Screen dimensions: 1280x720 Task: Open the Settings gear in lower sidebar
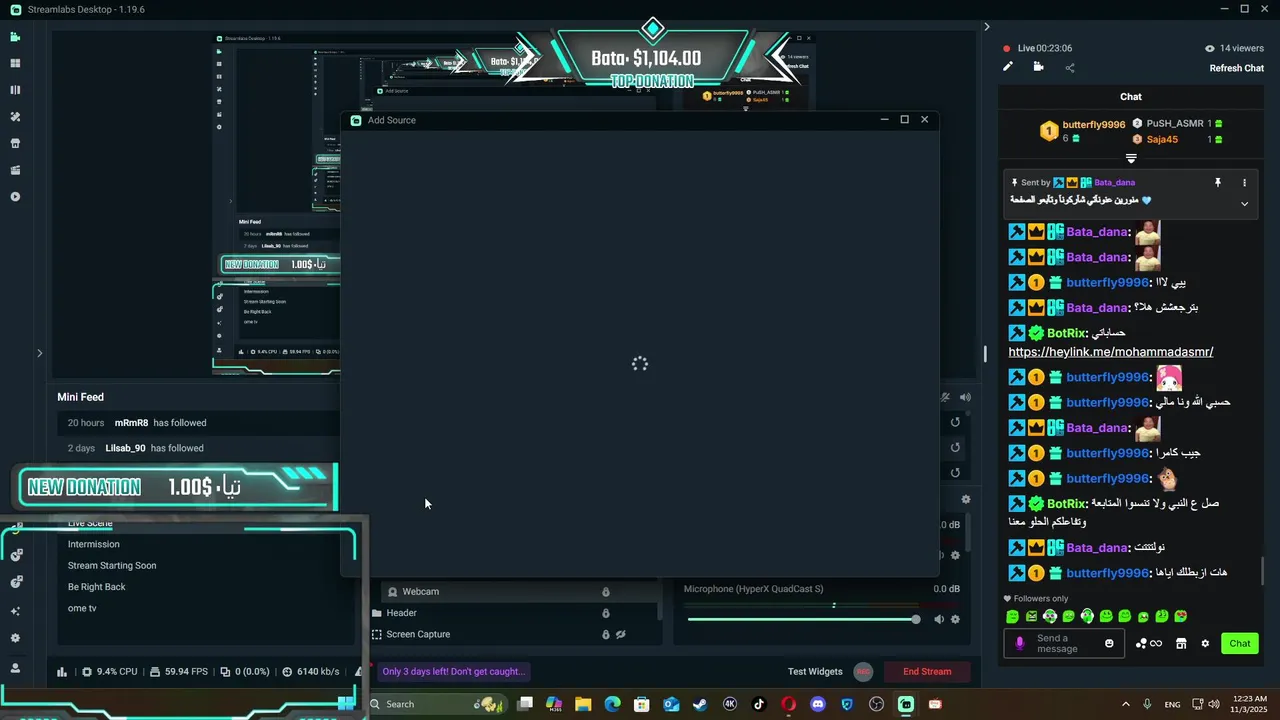[x=15, y=638]
